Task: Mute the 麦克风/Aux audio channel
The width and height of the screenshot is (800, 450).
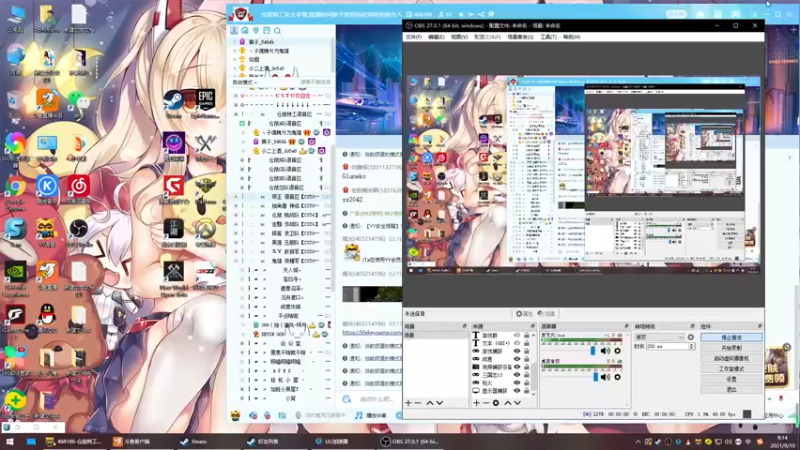Action: pyautogui.click(x=606, y=351)
